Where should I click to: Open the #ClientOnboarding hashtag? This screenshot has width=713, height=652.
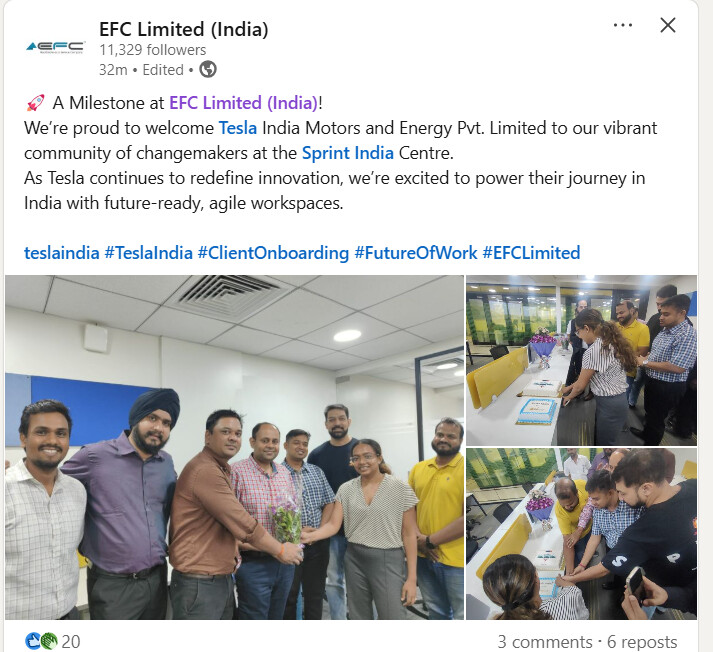(x=273, y=253)
